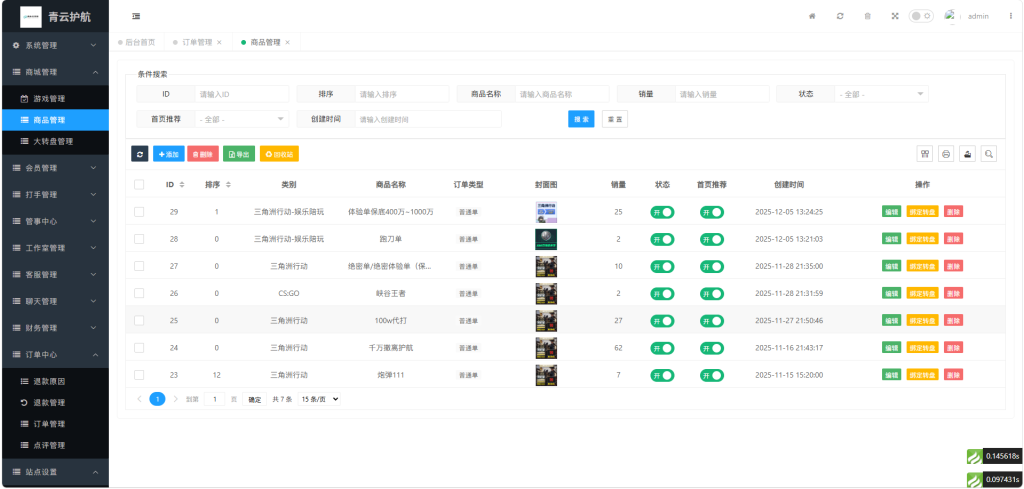The image size is (1024, 489).
Task: Open the admin user avatar menu
Action: click(950, 16)
